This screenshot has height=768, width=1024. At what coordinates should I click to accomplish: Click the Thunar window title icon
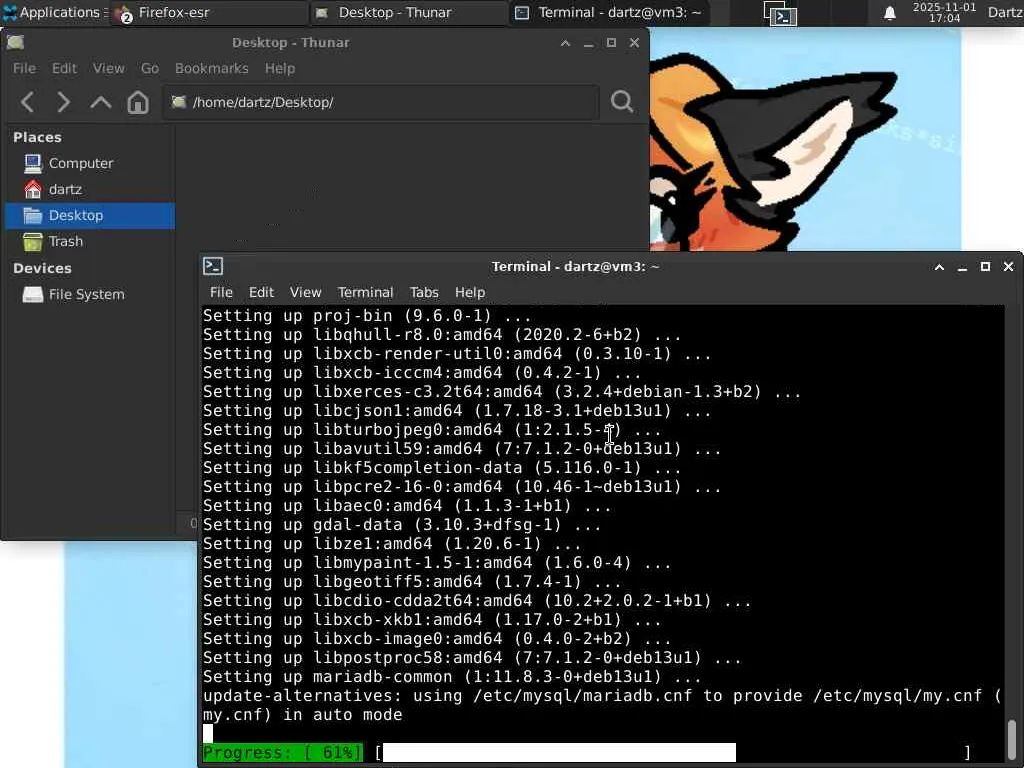tap(16, 42)
